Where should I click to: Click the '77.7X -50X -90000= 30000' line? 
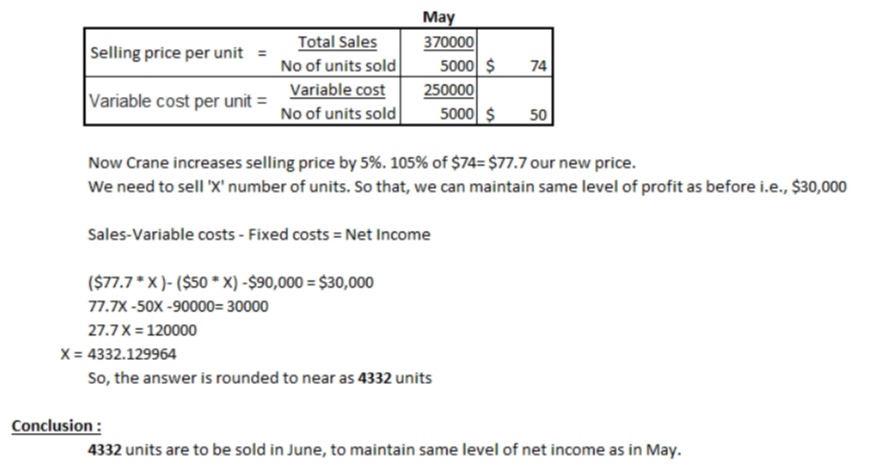(x=178, y=306)
